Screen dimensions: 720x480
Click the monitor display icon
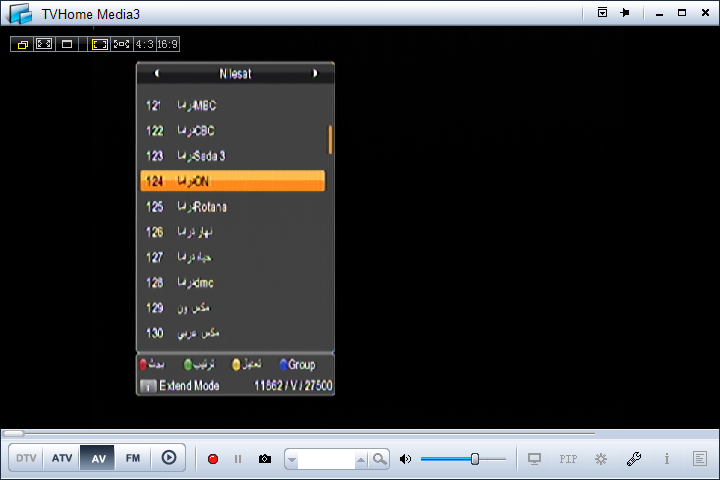pos(534,459)
